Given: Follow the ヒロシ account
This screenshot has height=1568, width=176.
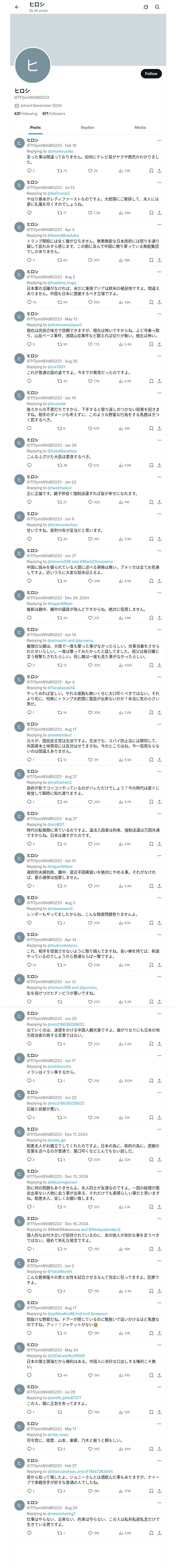Looking at the screenshot, I should coord(150,74).
